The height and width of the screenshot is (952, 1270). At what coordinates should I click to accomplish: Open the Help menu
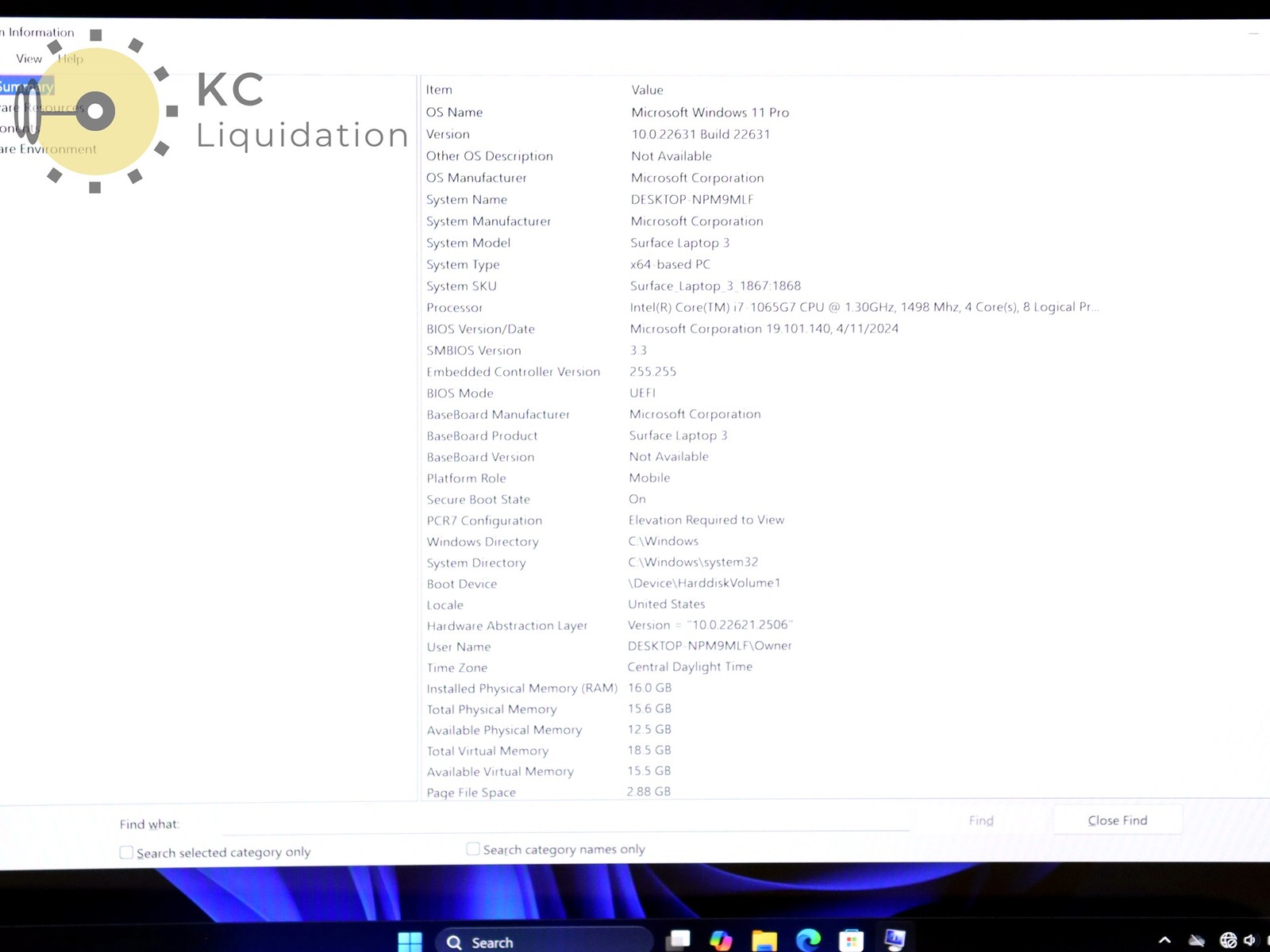tap(70, 59)
